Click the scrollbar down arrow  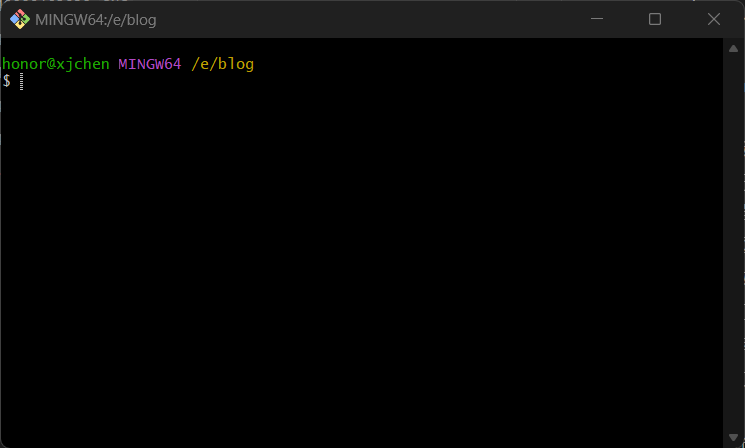click(x=733, y=437)
